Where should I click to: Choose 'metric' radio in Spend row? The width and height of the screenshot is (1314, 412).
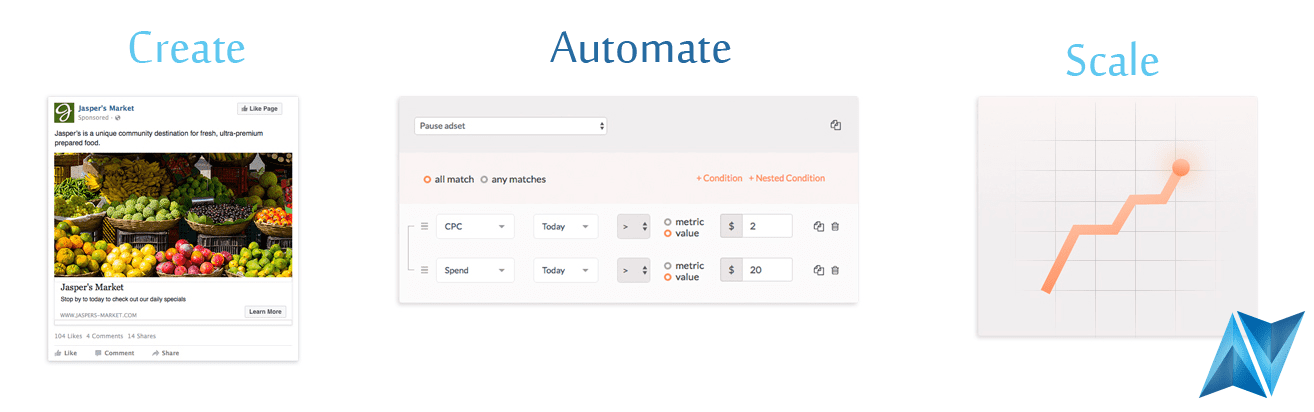[667, 265]
